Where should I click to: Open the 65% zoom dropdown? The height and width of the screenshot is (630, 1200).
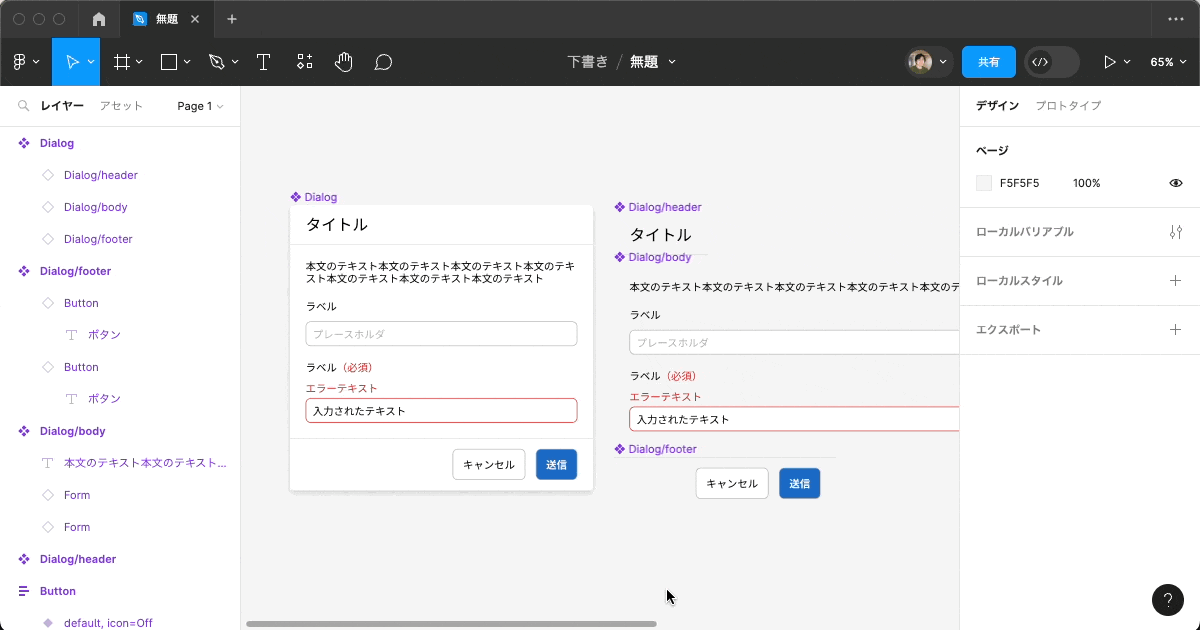coord(1168,61)
